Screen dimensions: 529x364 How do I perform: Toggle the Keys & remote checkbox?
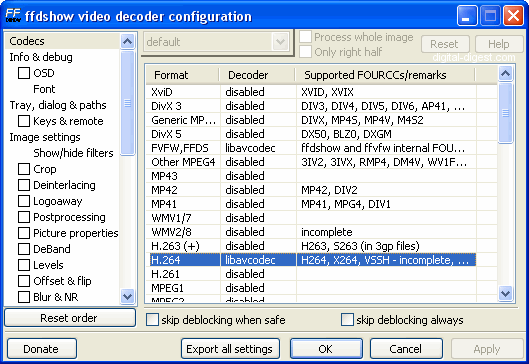point(24,121)
